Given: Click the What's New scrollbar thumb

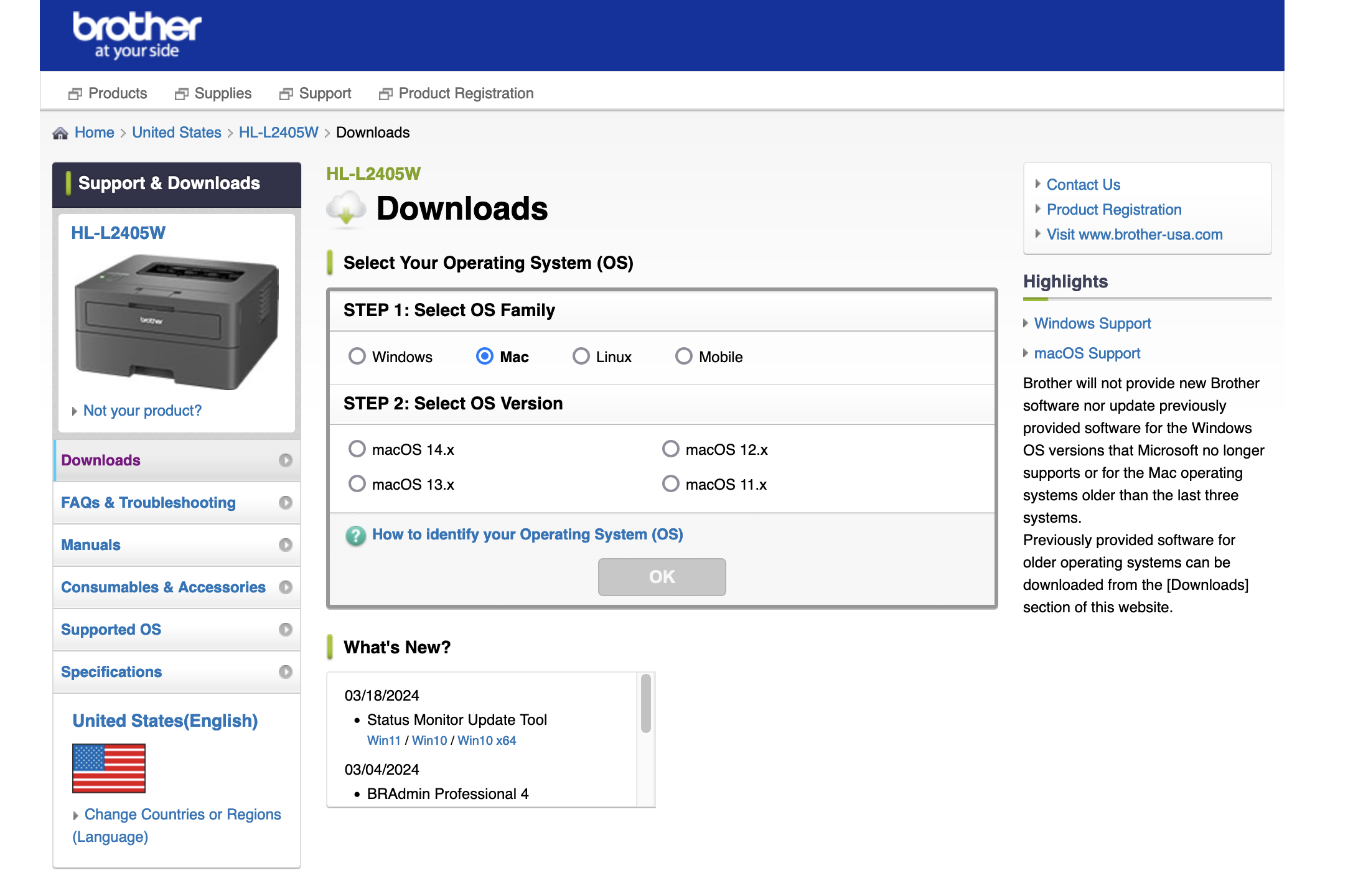Looking at the screenshot, I should tap(646, 703).
